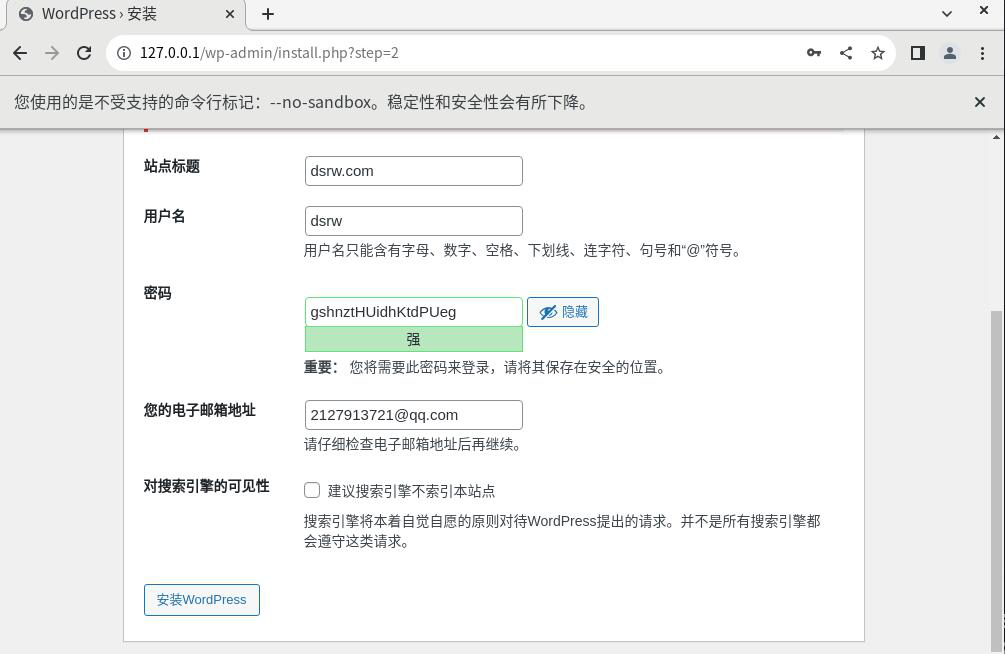Screen dimensions: 1005x654
Task: Open Chrome three-dot menu
Action: 982,53
